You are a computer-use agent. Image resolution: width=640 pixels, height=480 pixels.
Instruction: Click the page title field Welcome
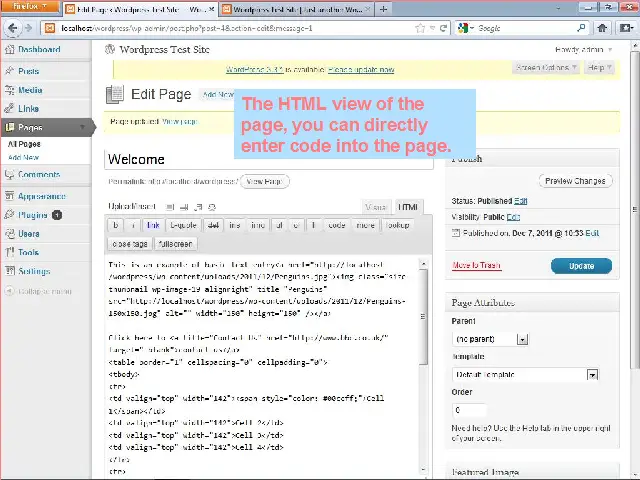[x=269, y=159]
